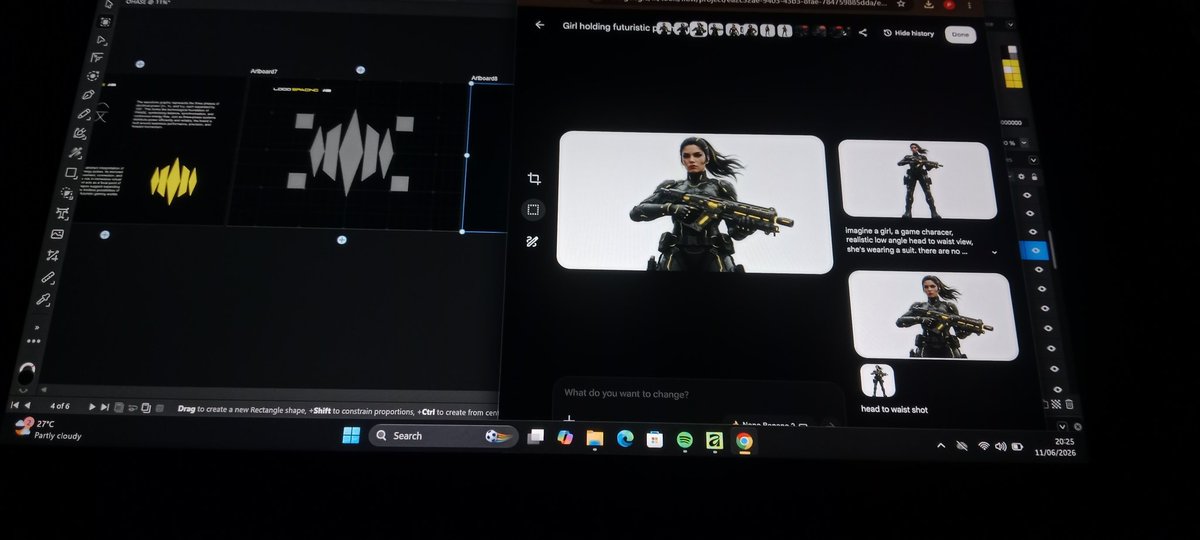Select the draw/edit brush icon
The height and width of the screenshot is (540, 1200).
[x=534, y=241]
